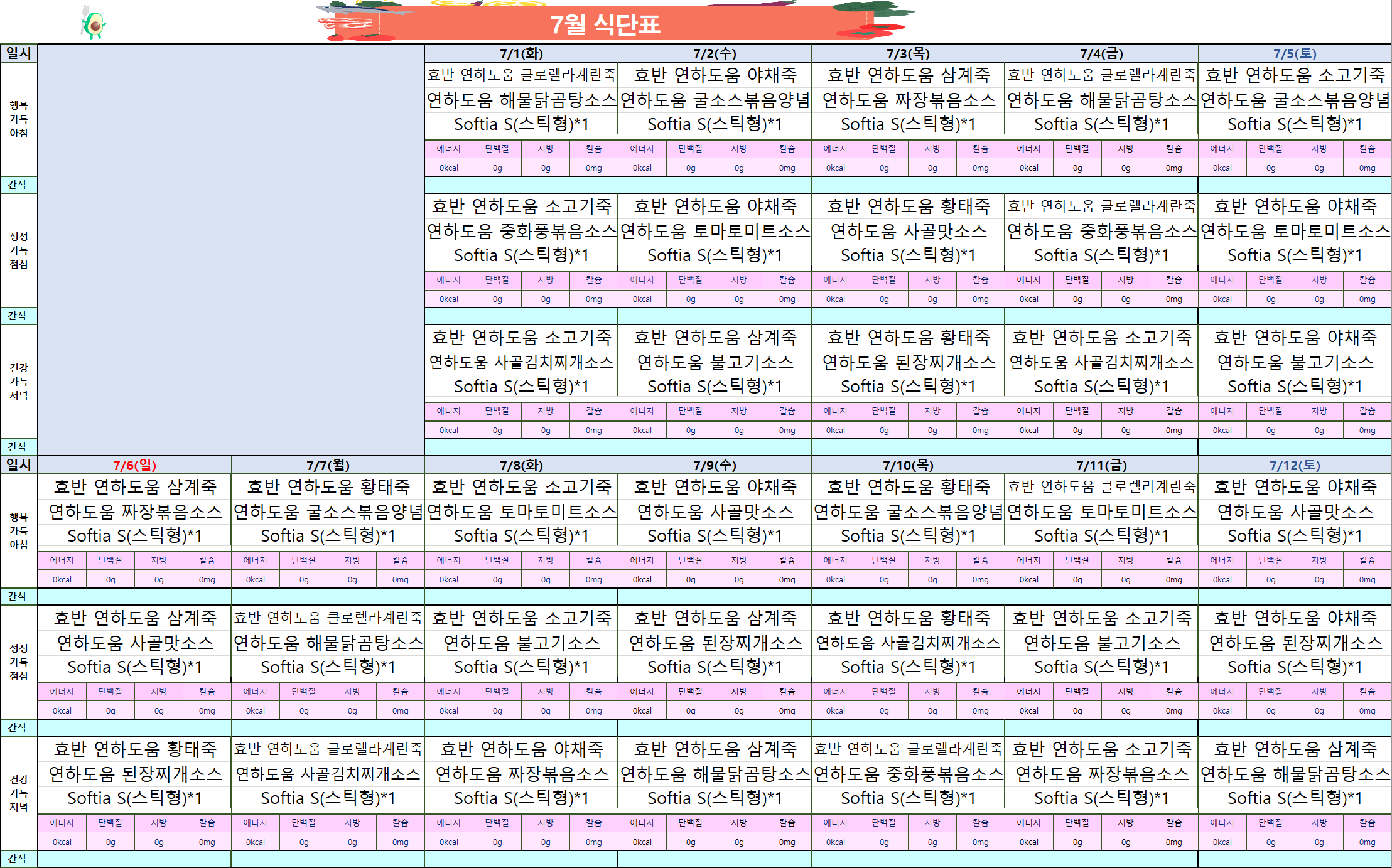Click '연하도움 사골맛소스' in 7/6 lunch

click(x=134, y=643)
